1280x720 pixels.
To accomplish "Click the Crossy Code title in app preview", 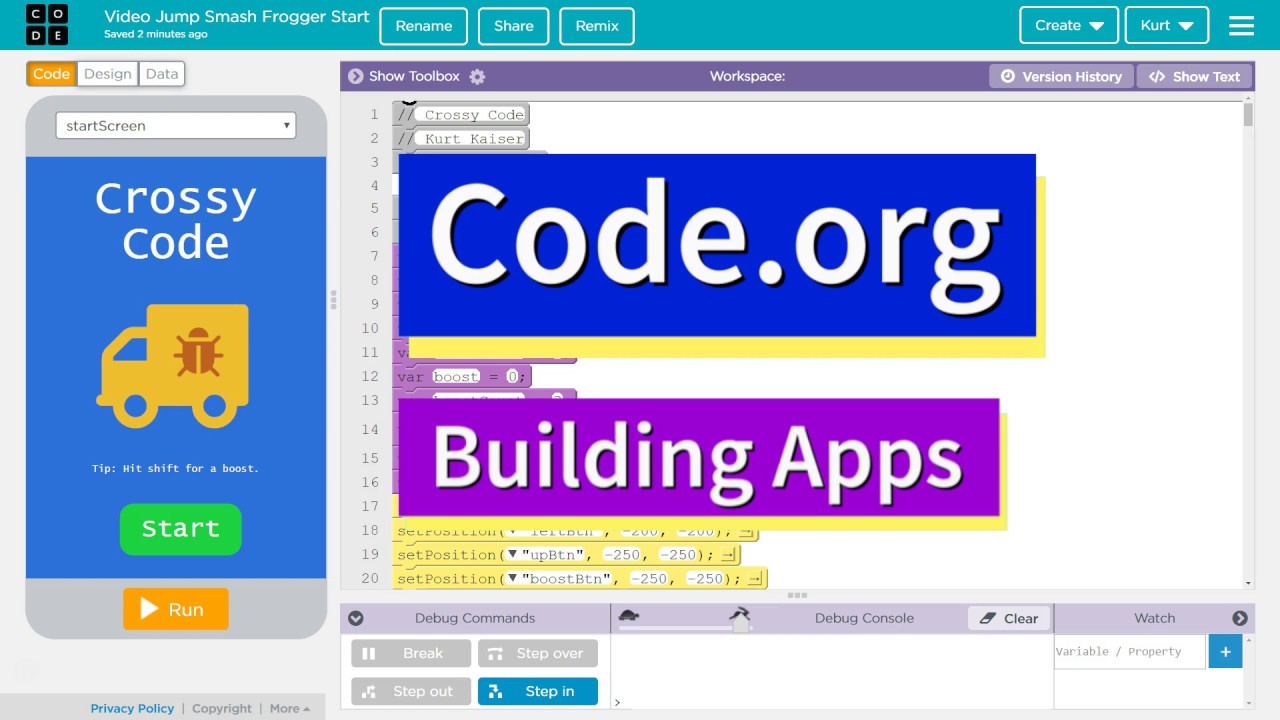I will (x=176, y=220).
